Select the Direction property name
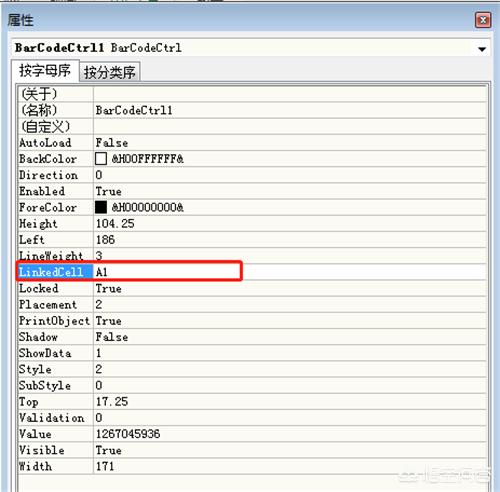Image resolution: width=500 pixels, height=492 pixels. click(x=49, y=175)
